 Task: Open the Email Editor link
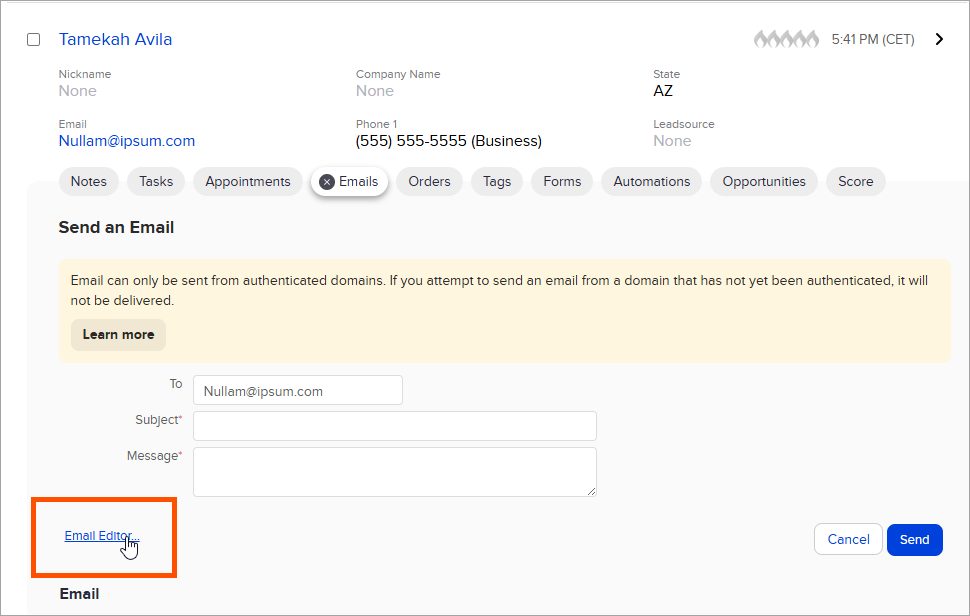(x=98, y=536)
